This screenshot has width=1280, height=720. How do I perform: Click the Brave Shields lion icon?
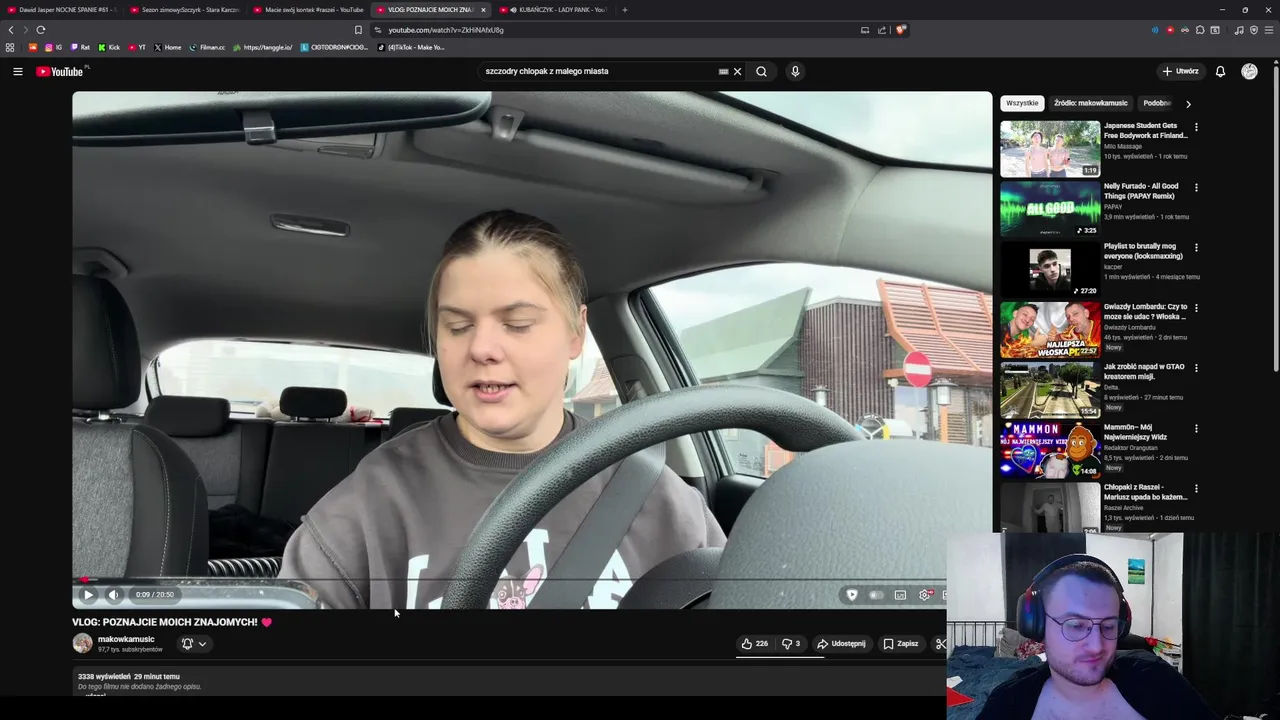pos(900,30)
